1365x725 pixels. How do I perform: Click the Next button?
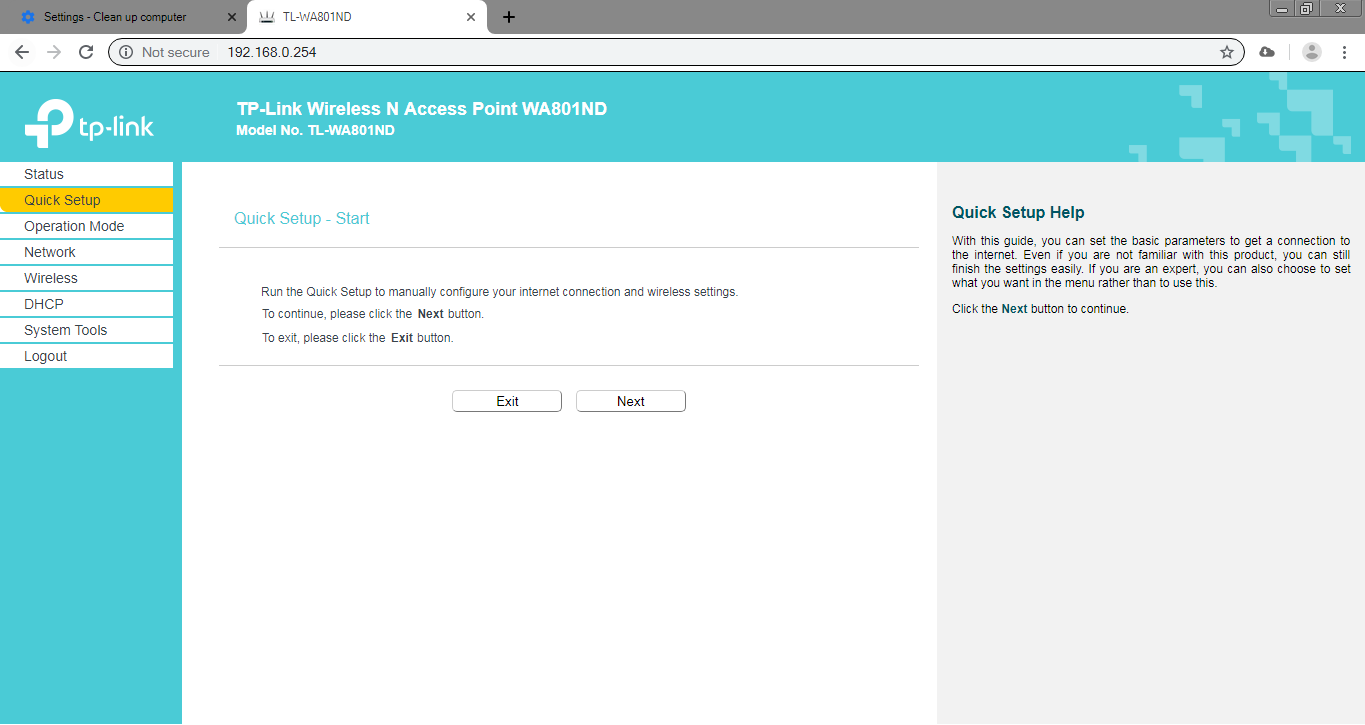631,401
